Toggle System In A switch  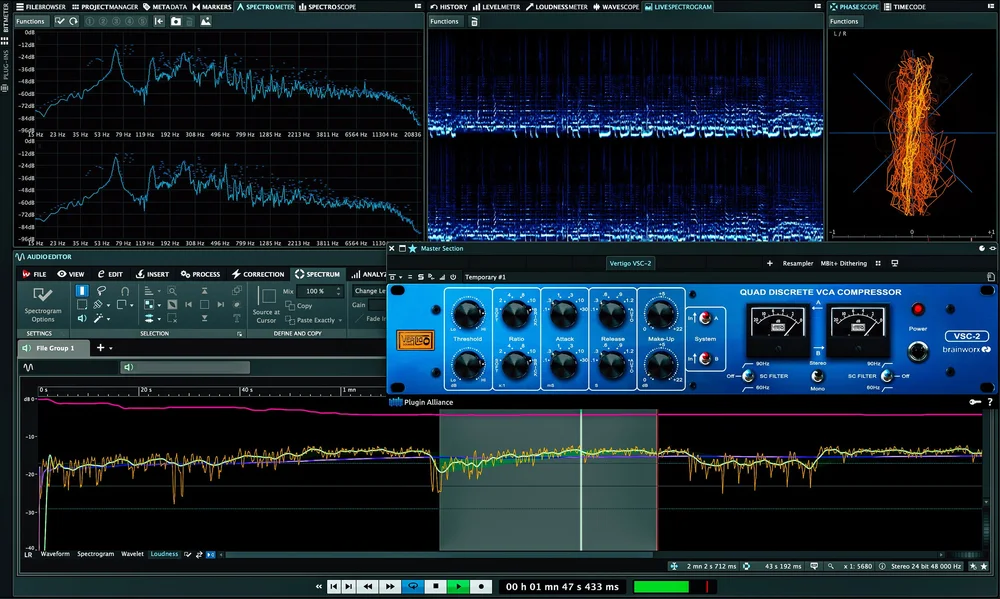click(x=705, y=318)
